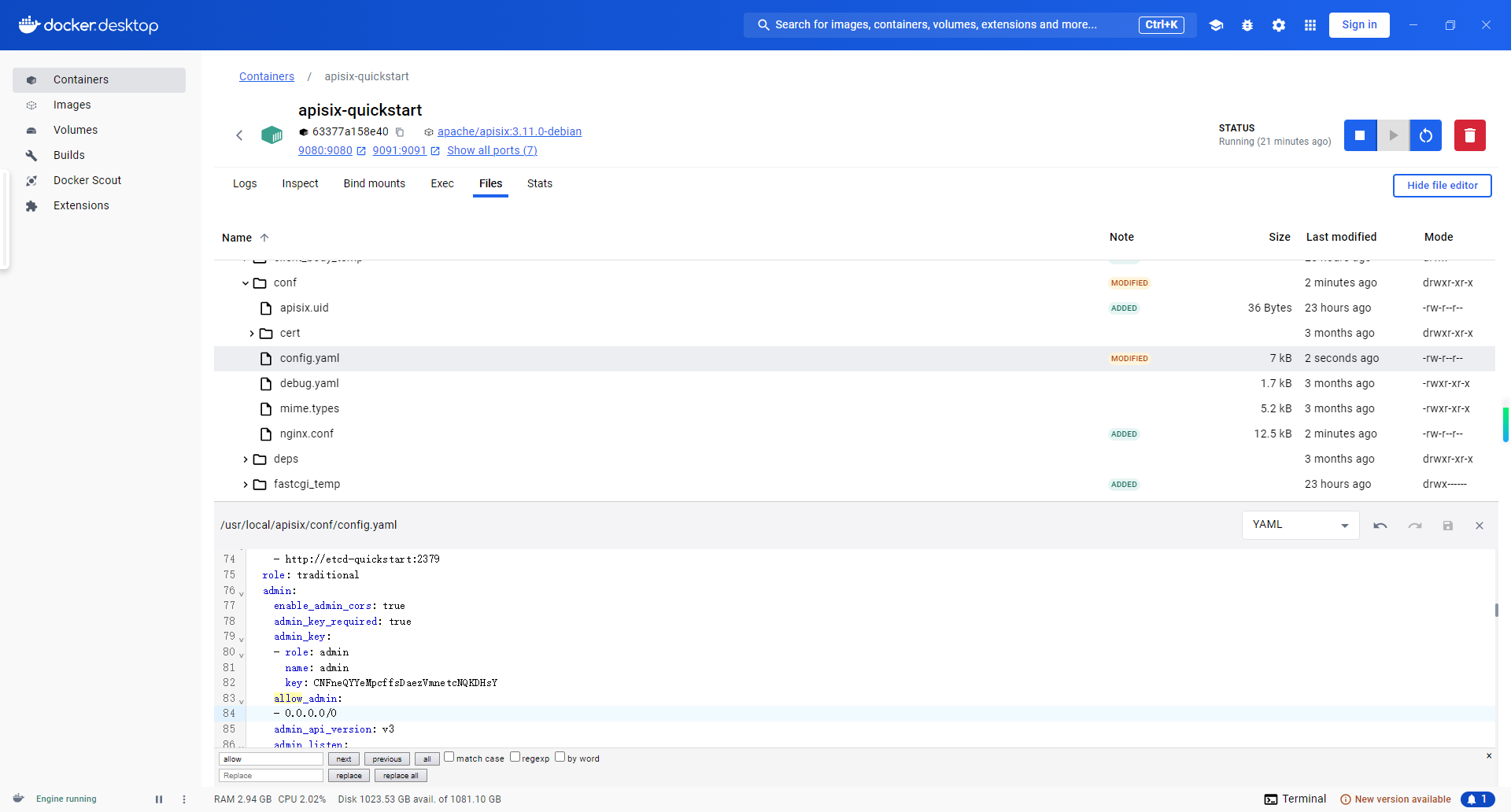Restart the apisix-quickstart container

1426,135
